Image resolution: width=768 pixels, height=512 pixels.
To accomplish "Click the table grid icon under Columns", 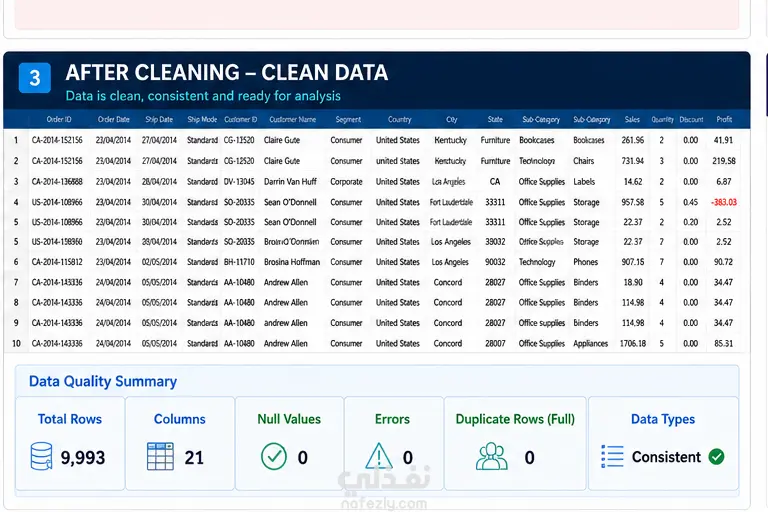I will point(160,456).
